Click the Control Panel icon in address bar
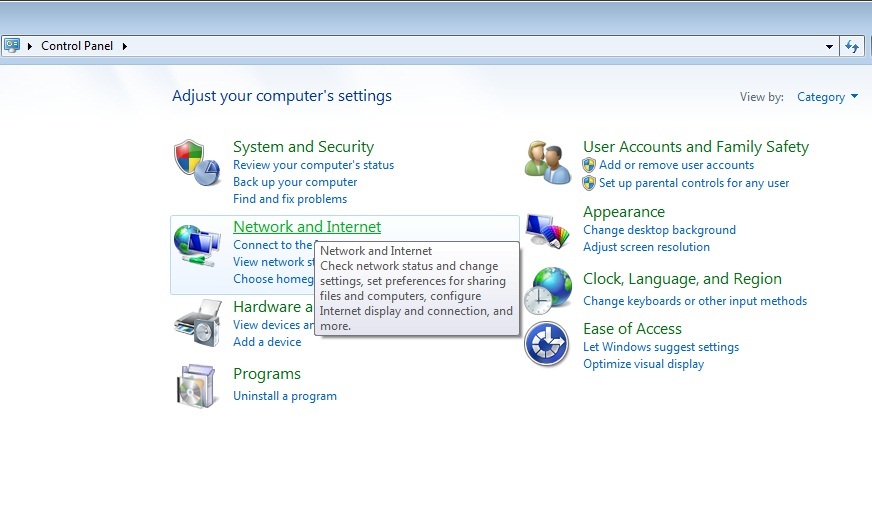This screenshot has width=872, height=514. click(x=12, y=46)
